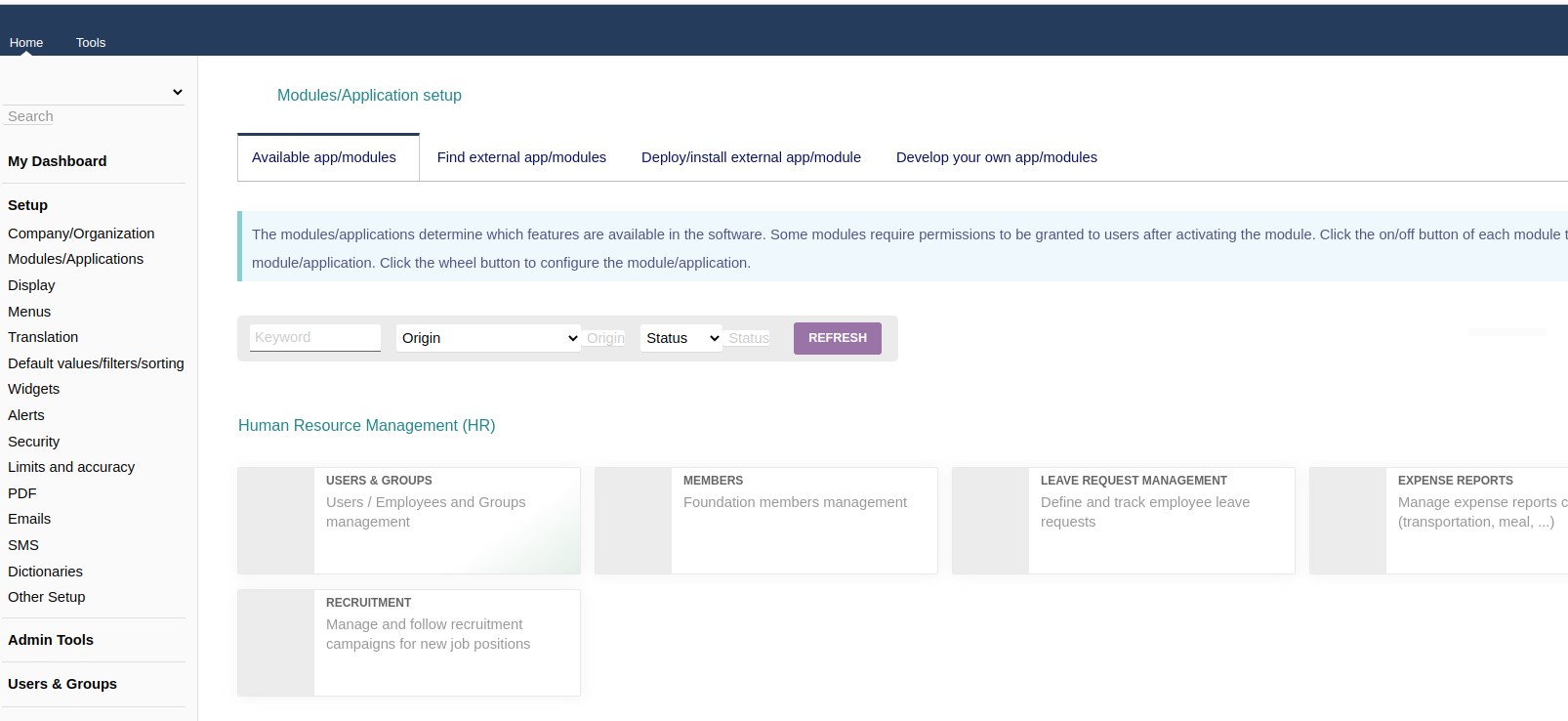Switch to Find external app/modules tab
Image resolution: width=1568 pixels, height=721 pixels.
pyautogui.click(x=521, y=157)
